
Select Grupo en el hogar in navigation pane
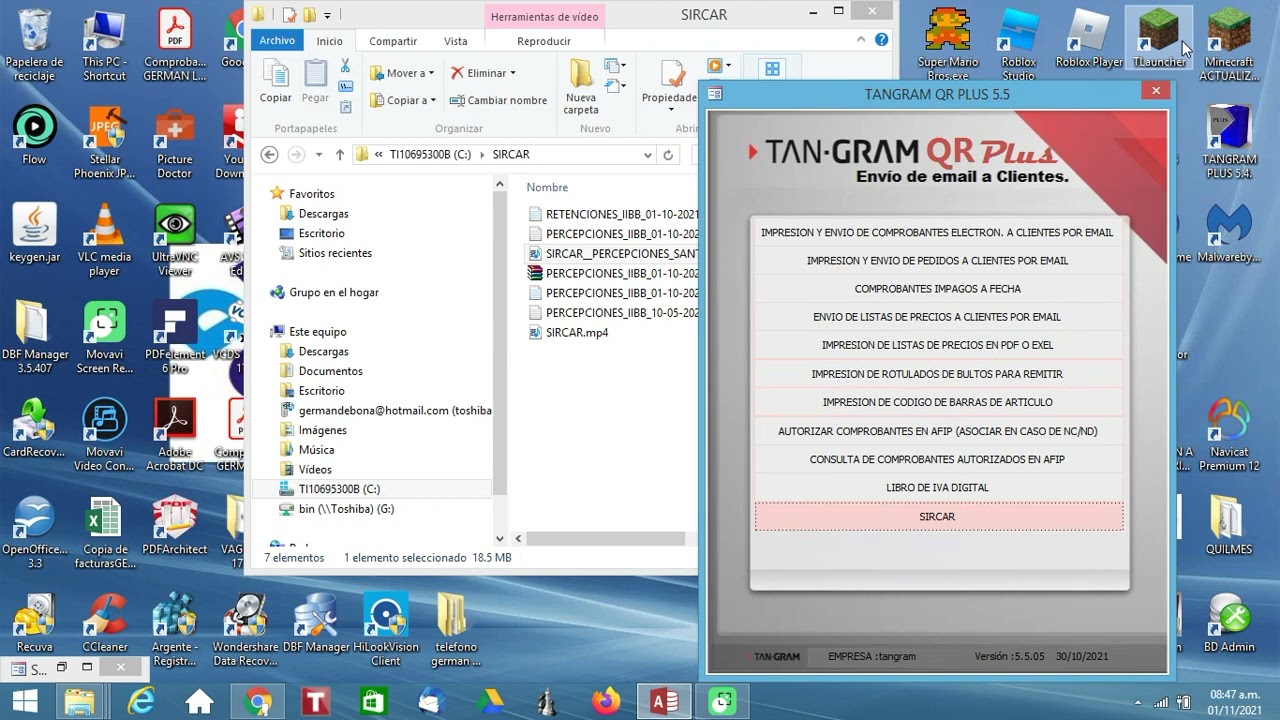click(334, 293)
